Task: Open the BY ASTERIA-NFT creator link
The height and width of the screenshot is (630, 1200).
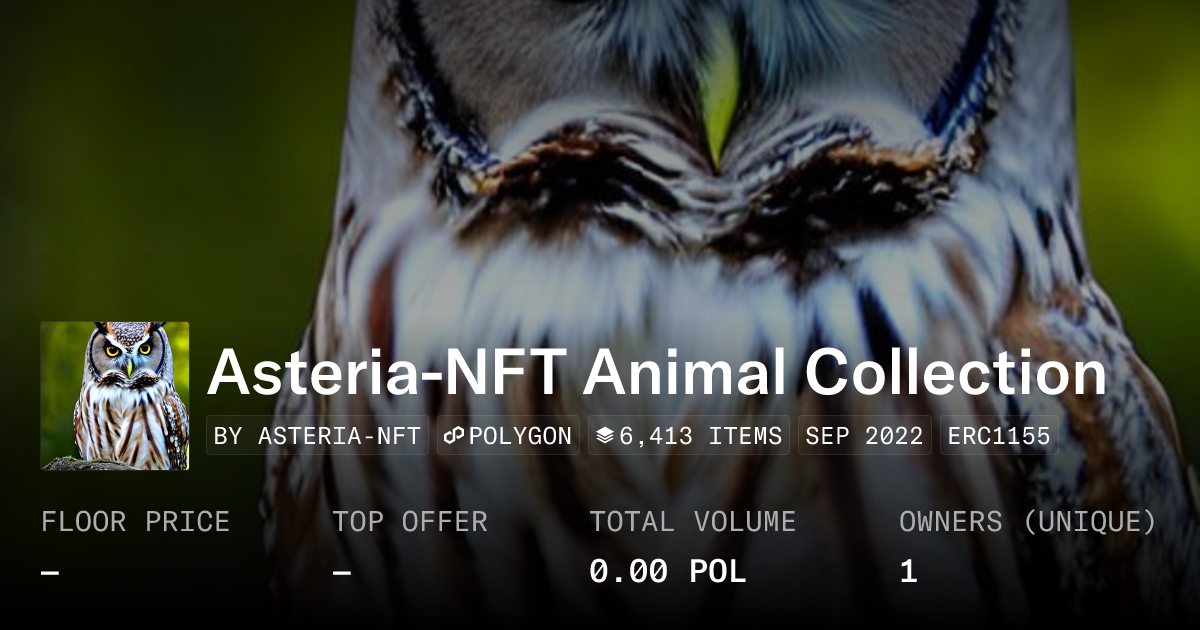Action: 316,434
